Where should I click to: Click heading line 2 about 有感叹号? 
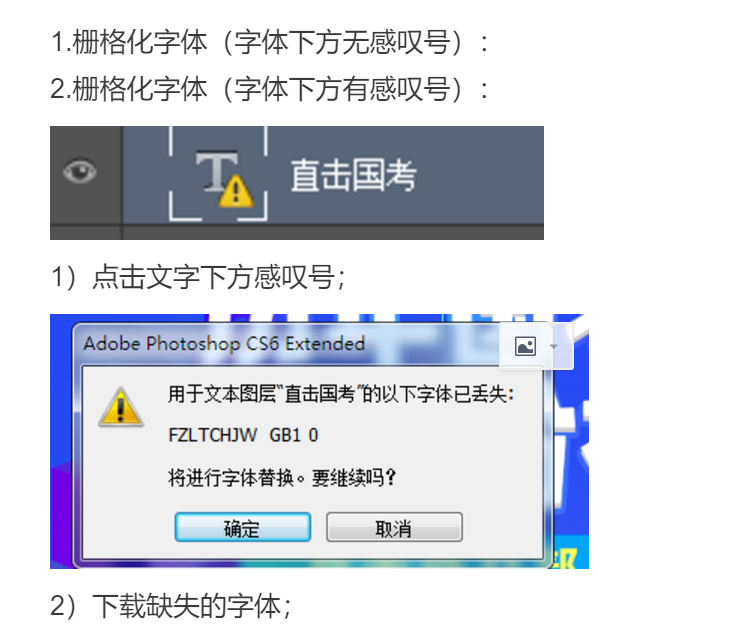(270, 89)
